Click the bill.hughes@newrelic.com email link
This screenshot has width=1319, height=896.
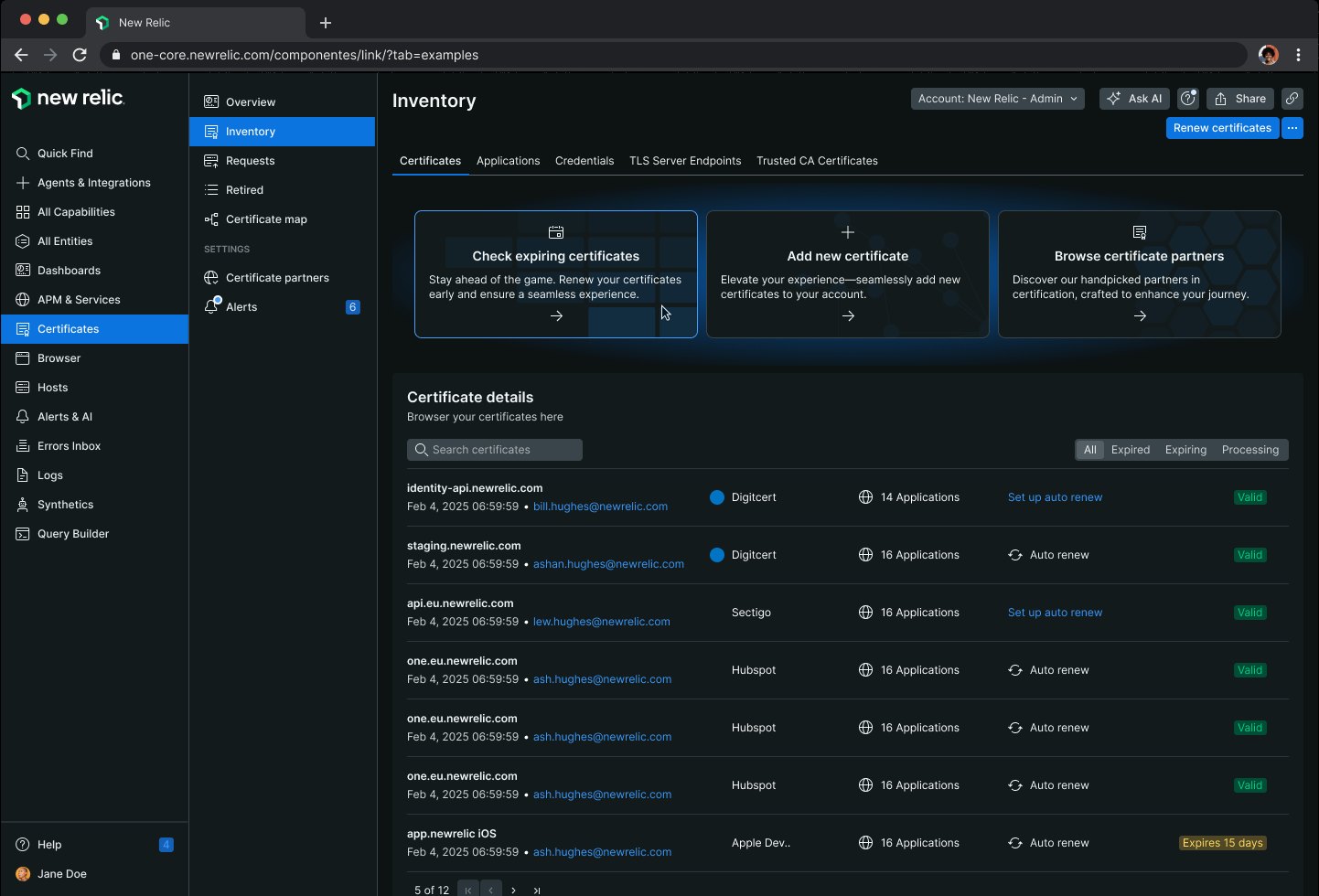pyautogui.click(x=600, y=507)
